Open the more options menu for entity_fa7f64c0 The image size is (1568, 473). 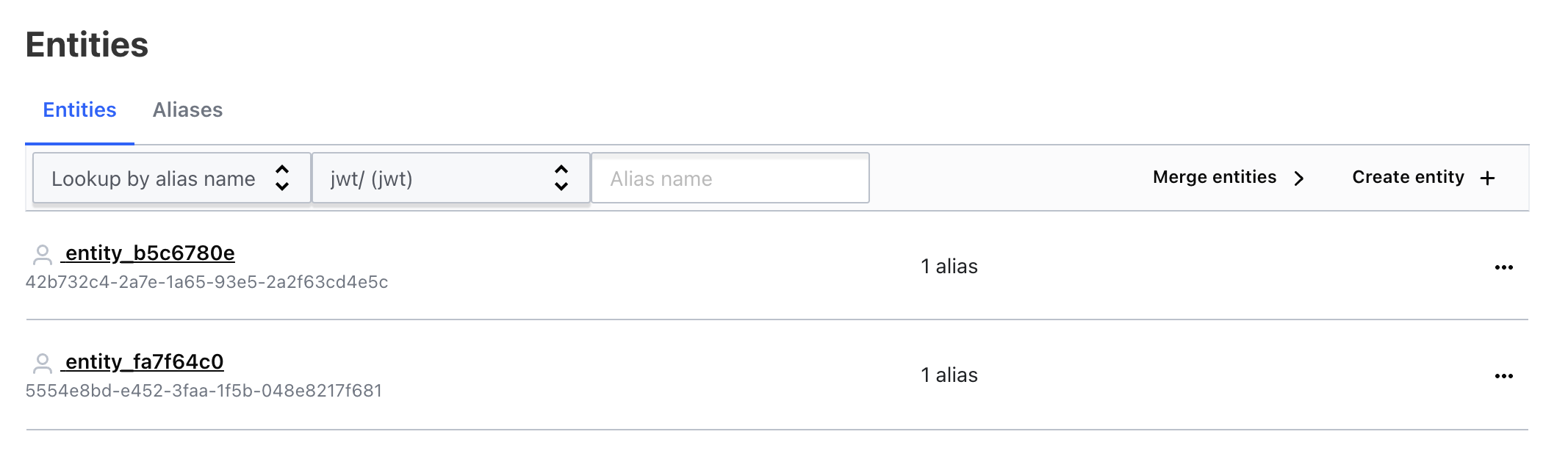[x=1503, y=376]
